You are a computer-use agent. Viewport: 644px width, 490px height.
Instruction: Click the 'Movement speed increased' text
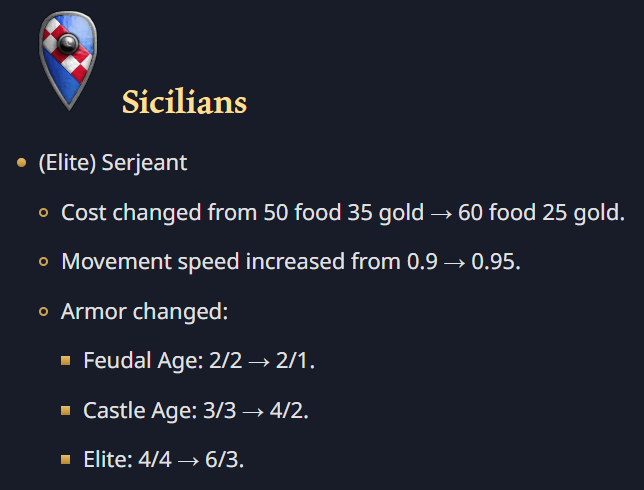pos(181,262)
